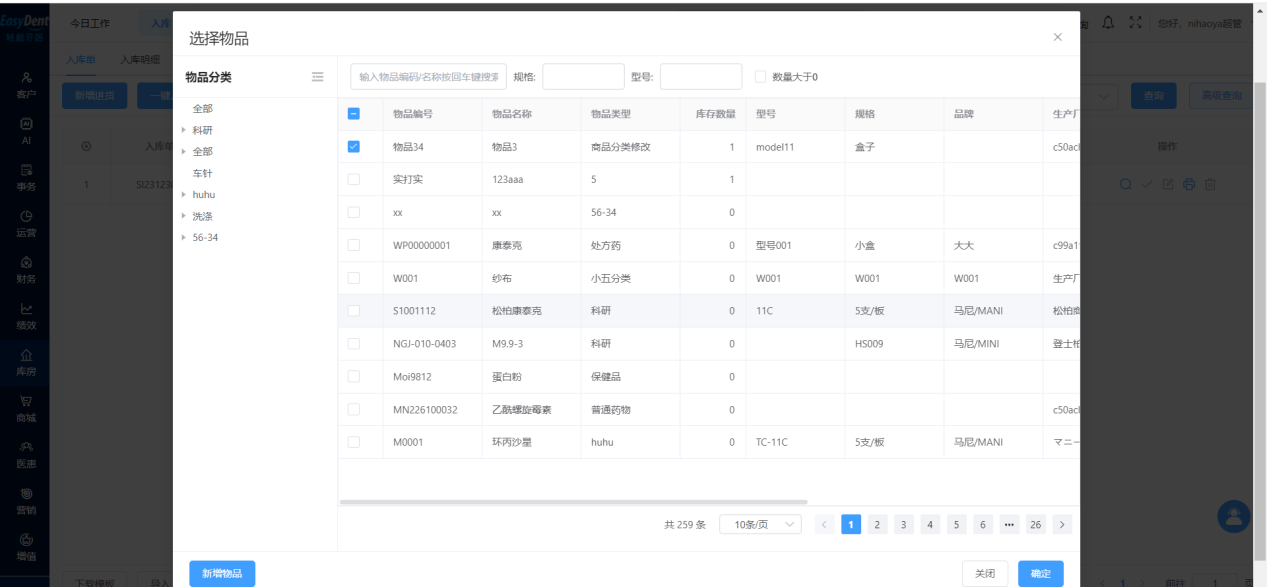Check the W001 row checkbox
Screen dimensions: 1267x587
tap(353, 278)
